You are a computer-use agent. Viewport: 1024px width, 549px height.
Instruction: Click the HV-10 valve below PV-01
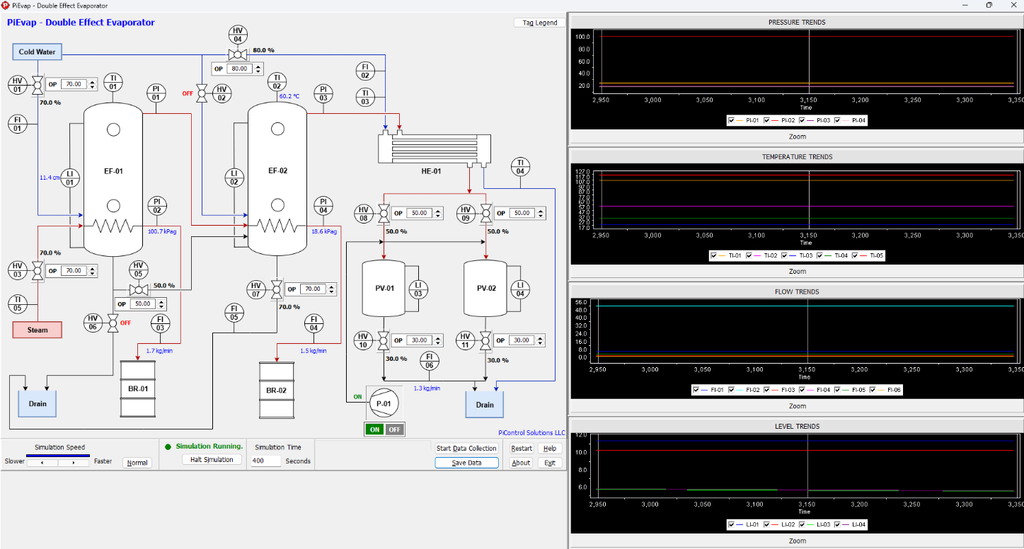click(x=384, y=341)
